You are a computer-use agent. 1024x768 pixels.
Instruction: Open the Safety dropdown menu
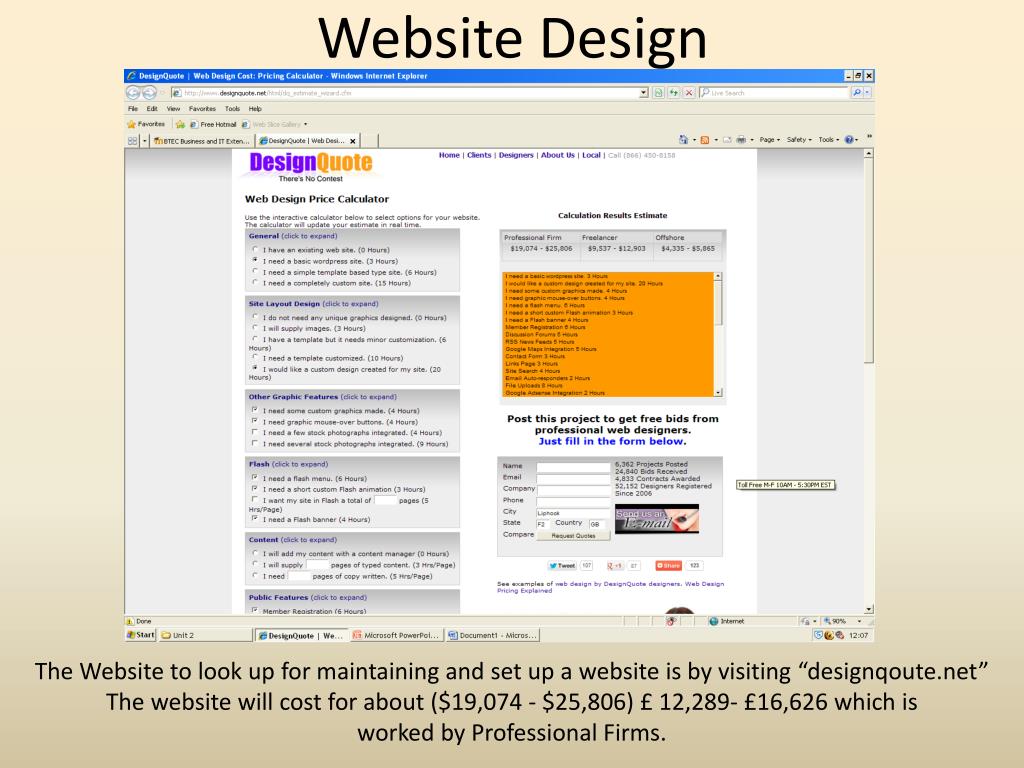799,140
